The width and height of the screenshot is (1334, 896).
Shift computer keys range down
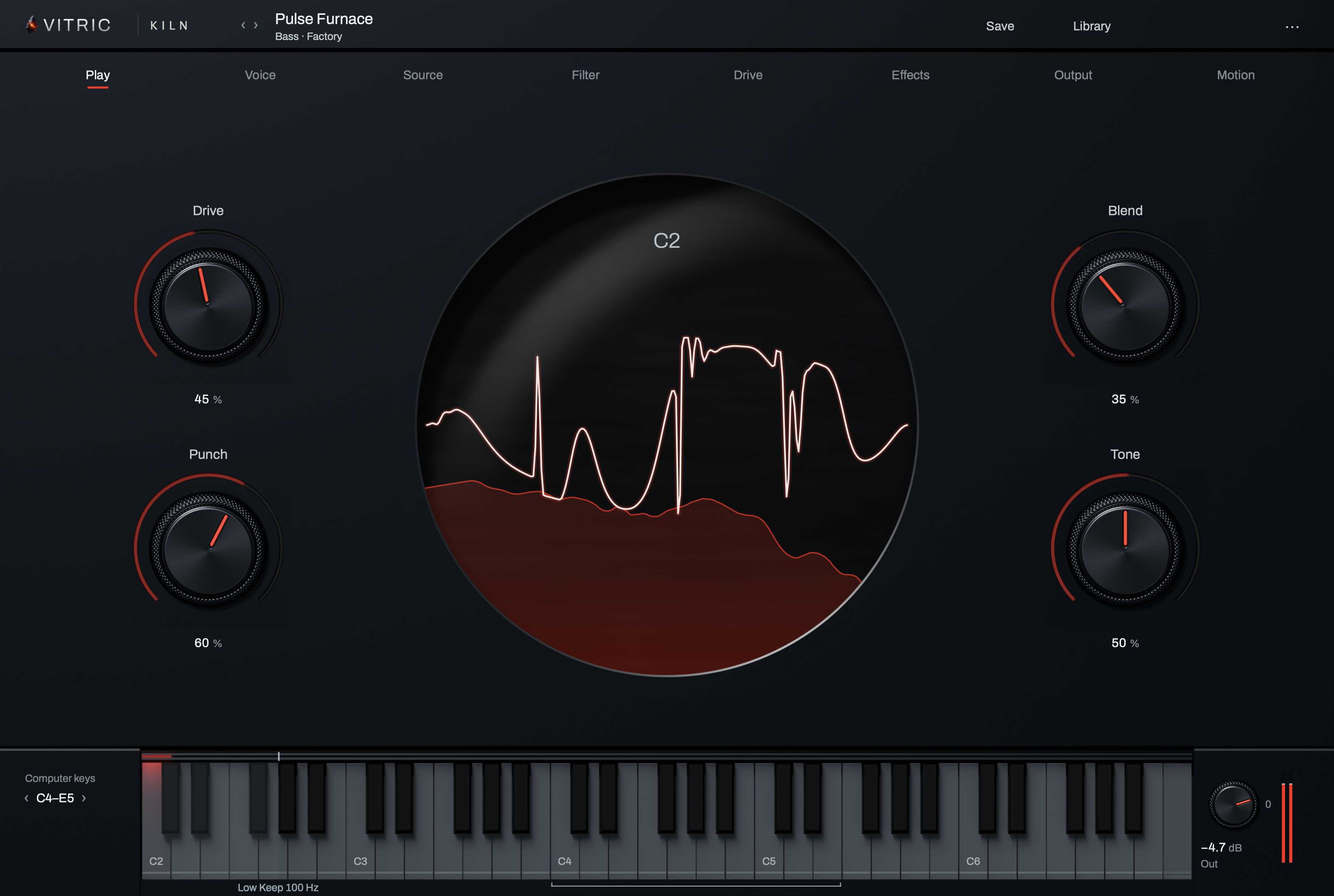click(26, 798)
